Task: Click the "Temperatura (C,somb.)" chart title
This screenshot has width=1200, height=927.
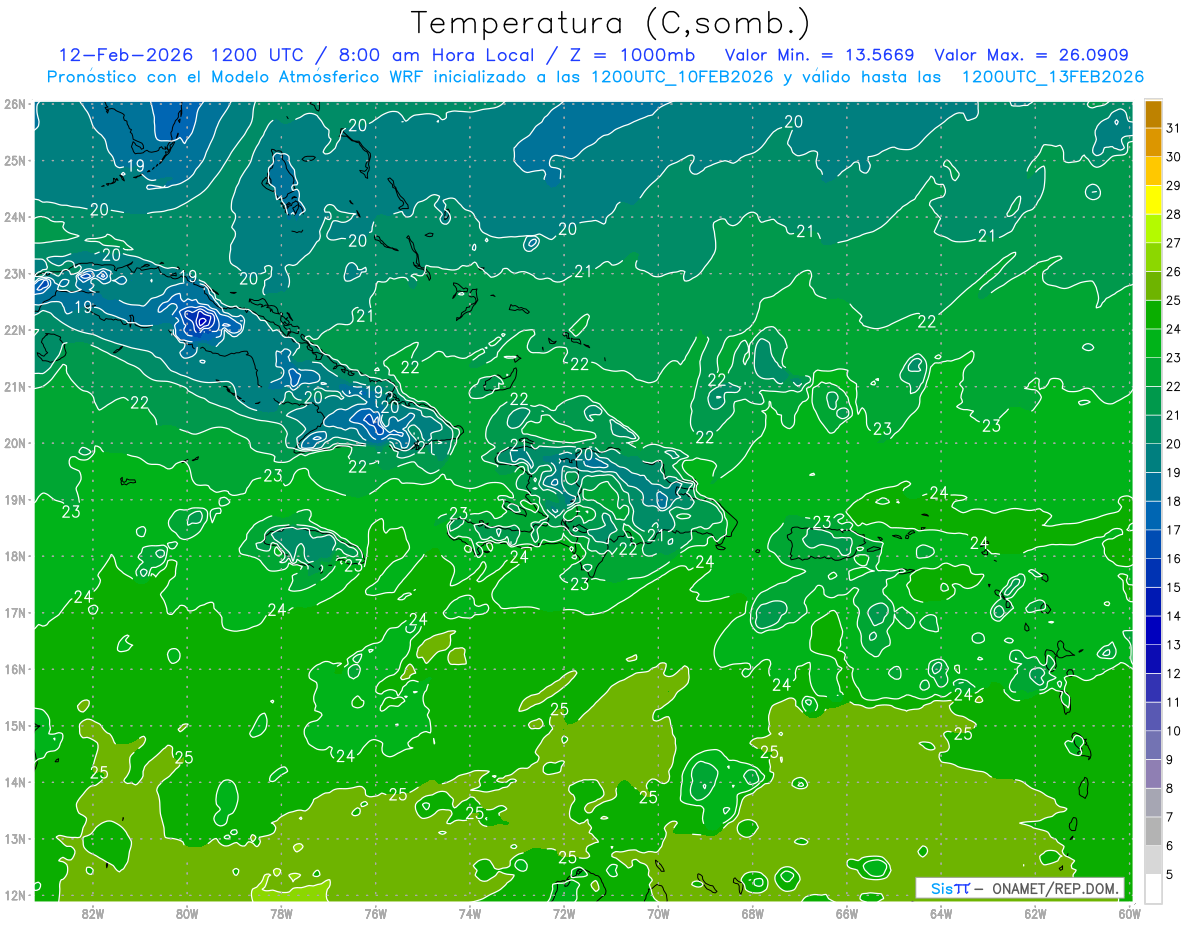Action: click(x=610, y=24)
